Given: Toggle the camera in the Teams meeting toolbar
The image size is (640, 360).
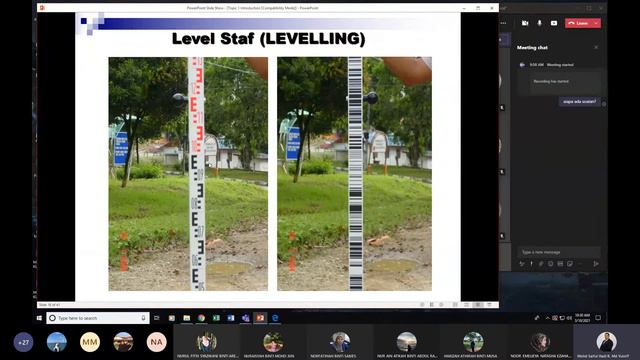Looking at the screenshot, I should click(x=525, y=23).
